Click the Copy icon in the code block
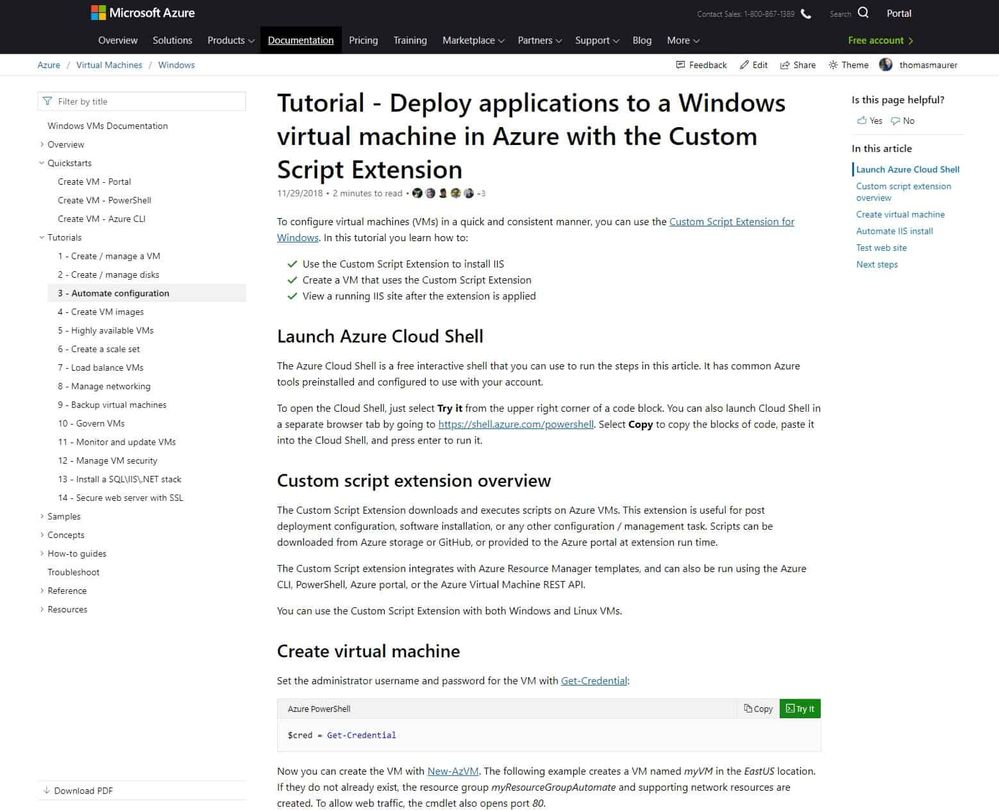Image resolution: width=999 pixels, height=810 pixels. tap(748, 708)
